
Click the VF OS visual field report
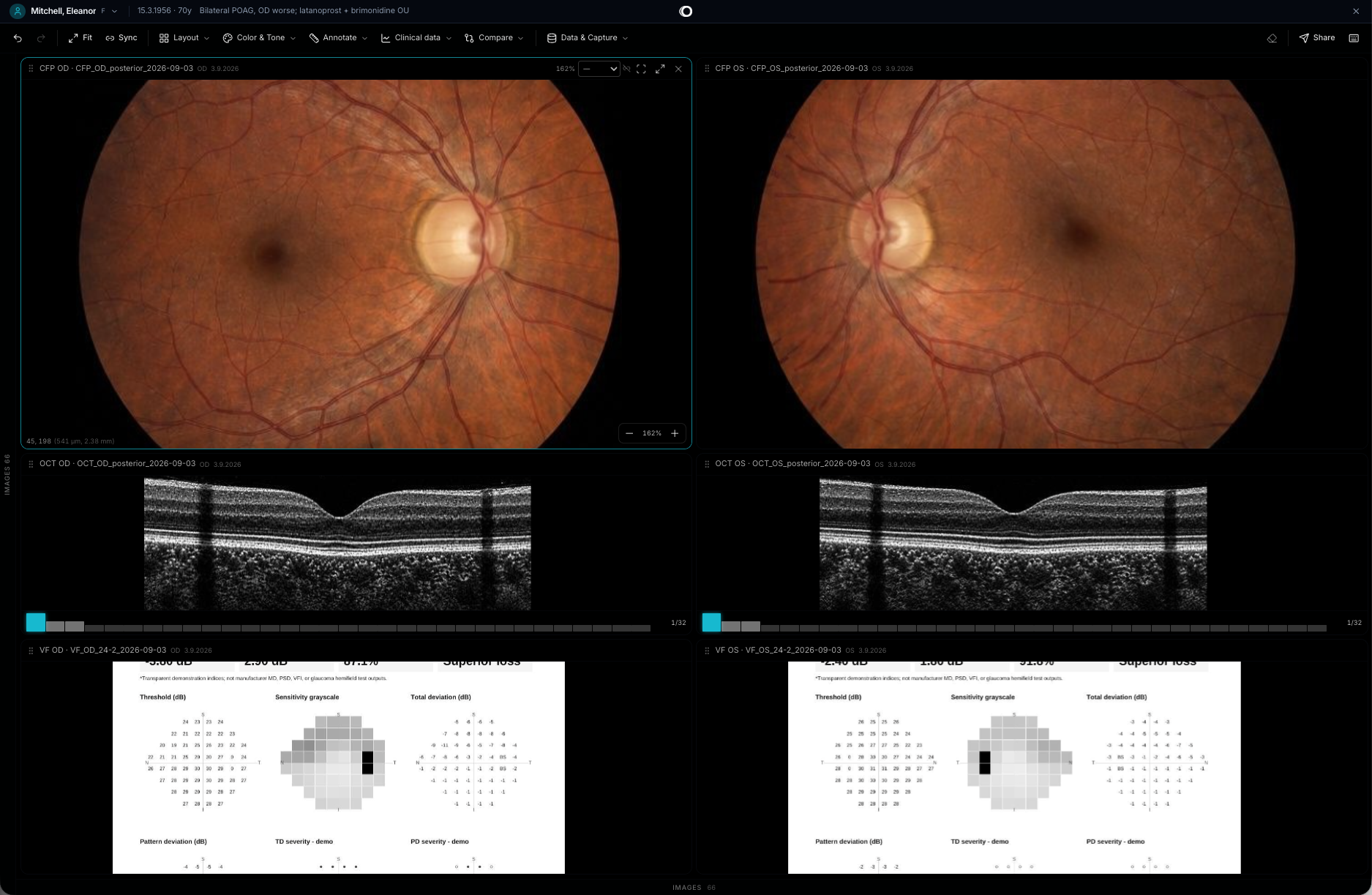coord(1014,768)
